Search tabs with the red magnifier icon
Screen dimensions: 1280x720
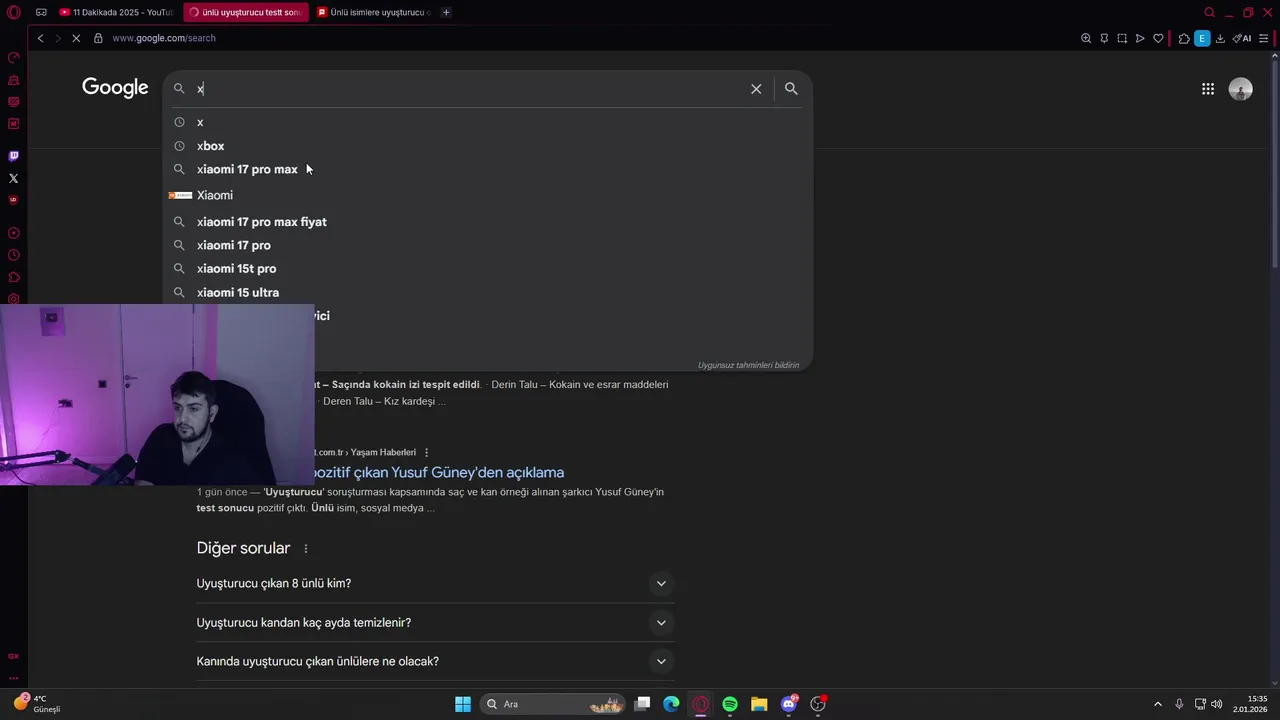[1209, 12]
